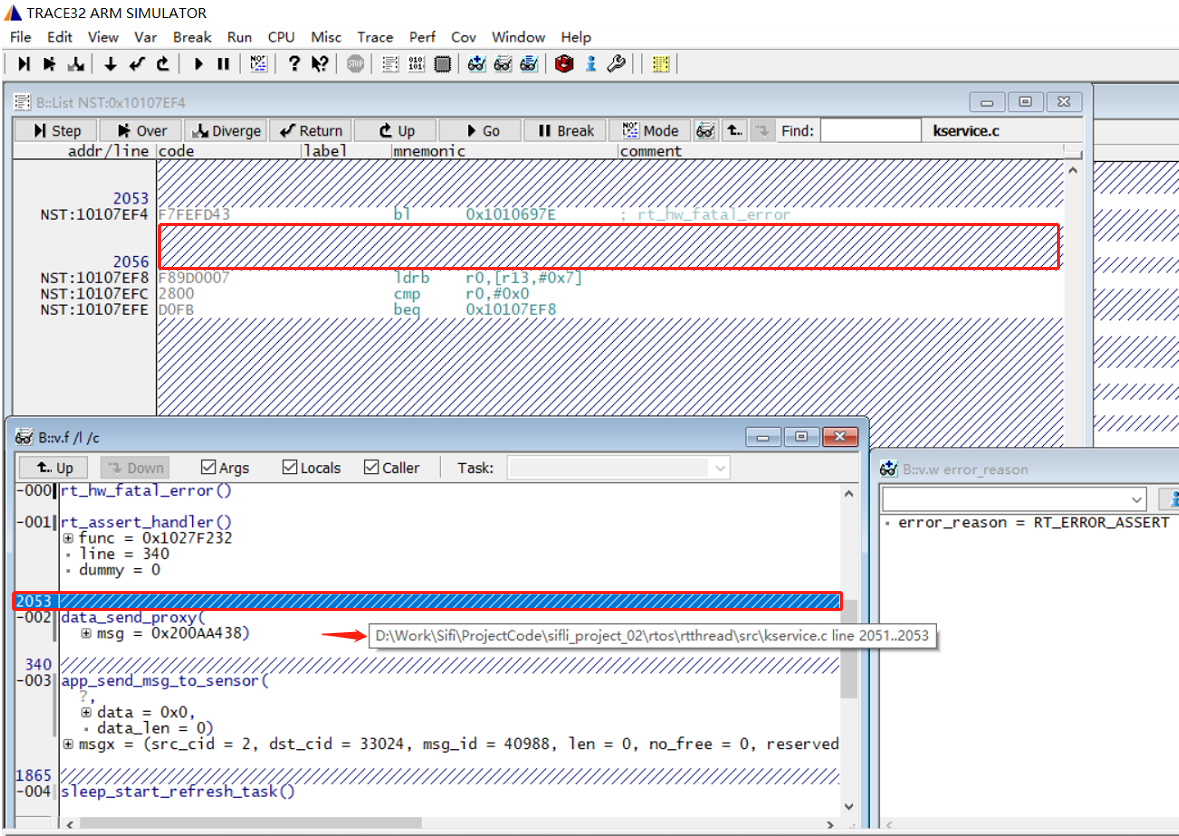Click the Step button in List window
Screen dimensions: 1179x836
[x=56, y=131]
